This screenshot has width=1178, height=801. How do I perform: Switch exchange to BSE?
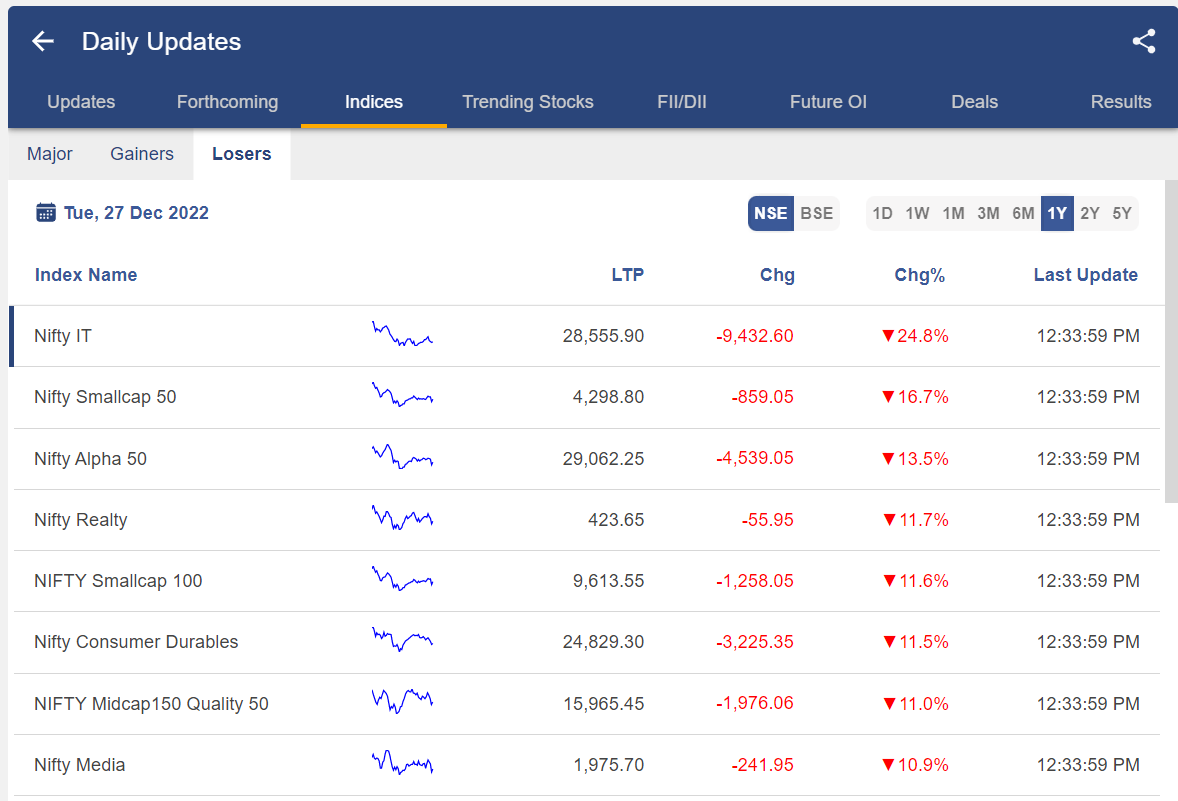[817, 213]
